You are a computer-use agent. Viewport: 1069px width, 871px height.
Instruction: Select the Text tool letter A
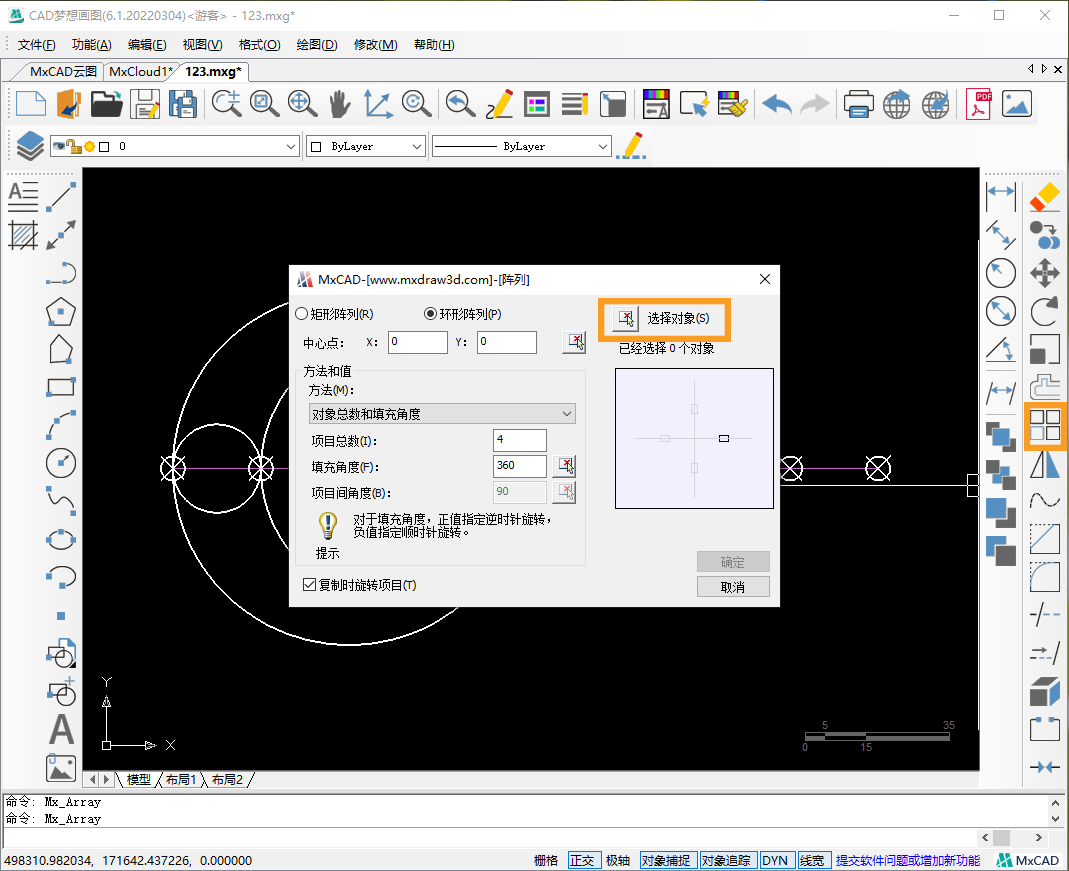tap(61, 730)
